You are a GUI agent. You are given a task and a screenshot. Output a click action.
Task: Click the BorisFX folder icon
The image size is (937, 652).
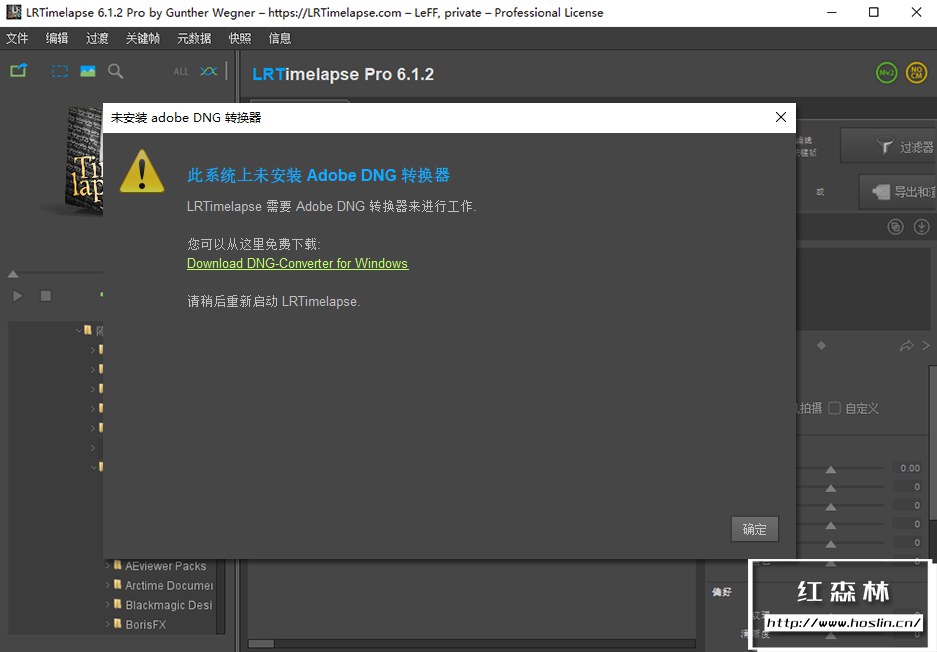pyautogui.click(x=118, y=623)
